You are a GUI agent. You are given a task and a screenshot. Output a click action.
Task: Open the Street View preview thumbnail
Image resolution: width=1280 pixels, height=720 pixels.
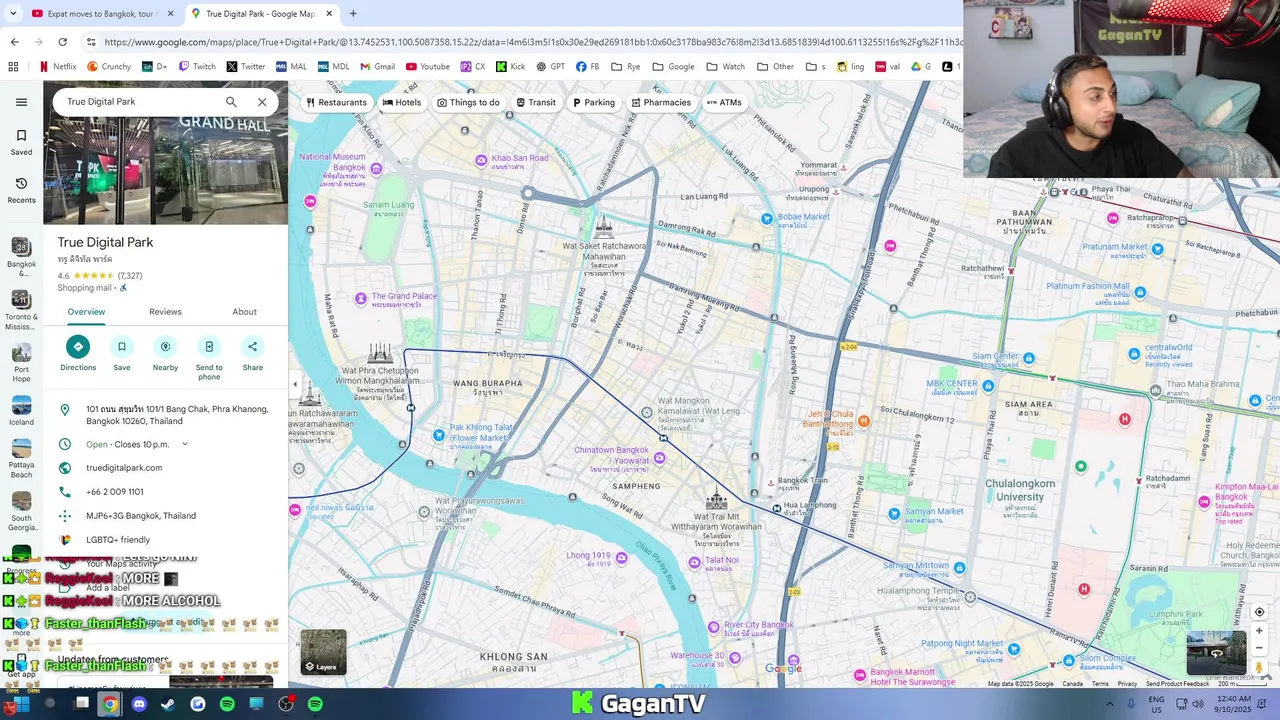(x=1216, y=653)
